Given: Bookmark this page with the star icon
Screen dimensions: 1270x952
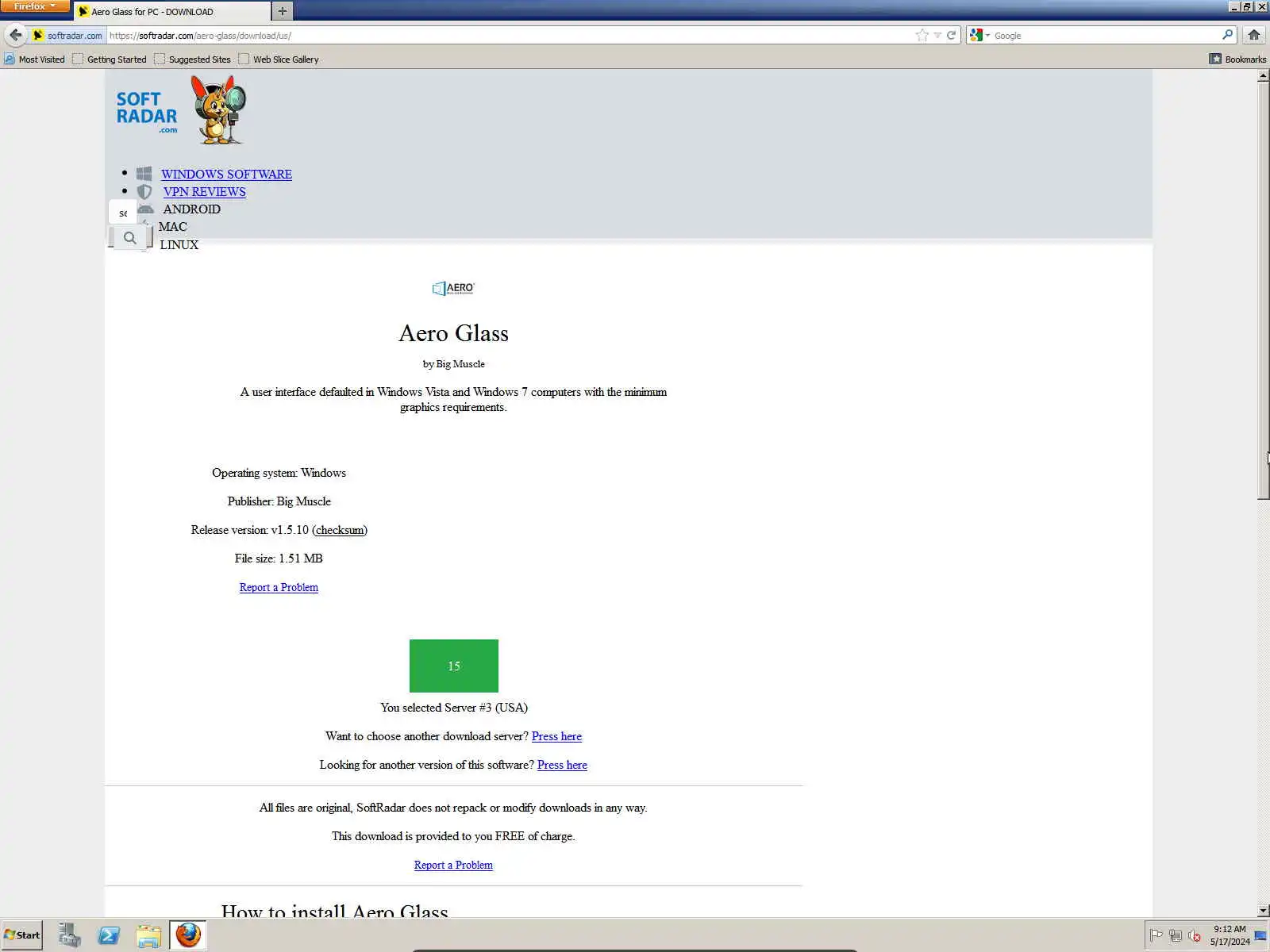Looking at the screenshot, I should pyautogui.click(x=922, y=35).
